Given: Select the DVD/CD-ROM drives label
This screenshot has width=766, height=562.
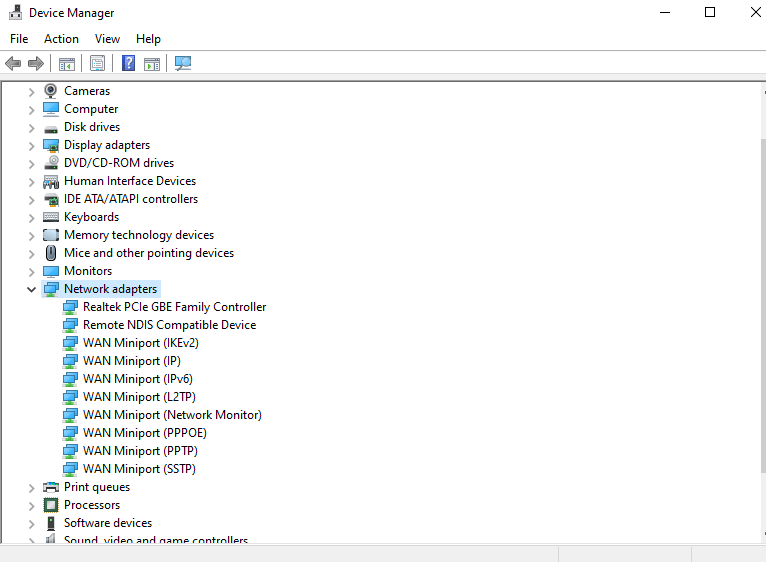Looking at the screenshot, I should (x=119, y=163).
